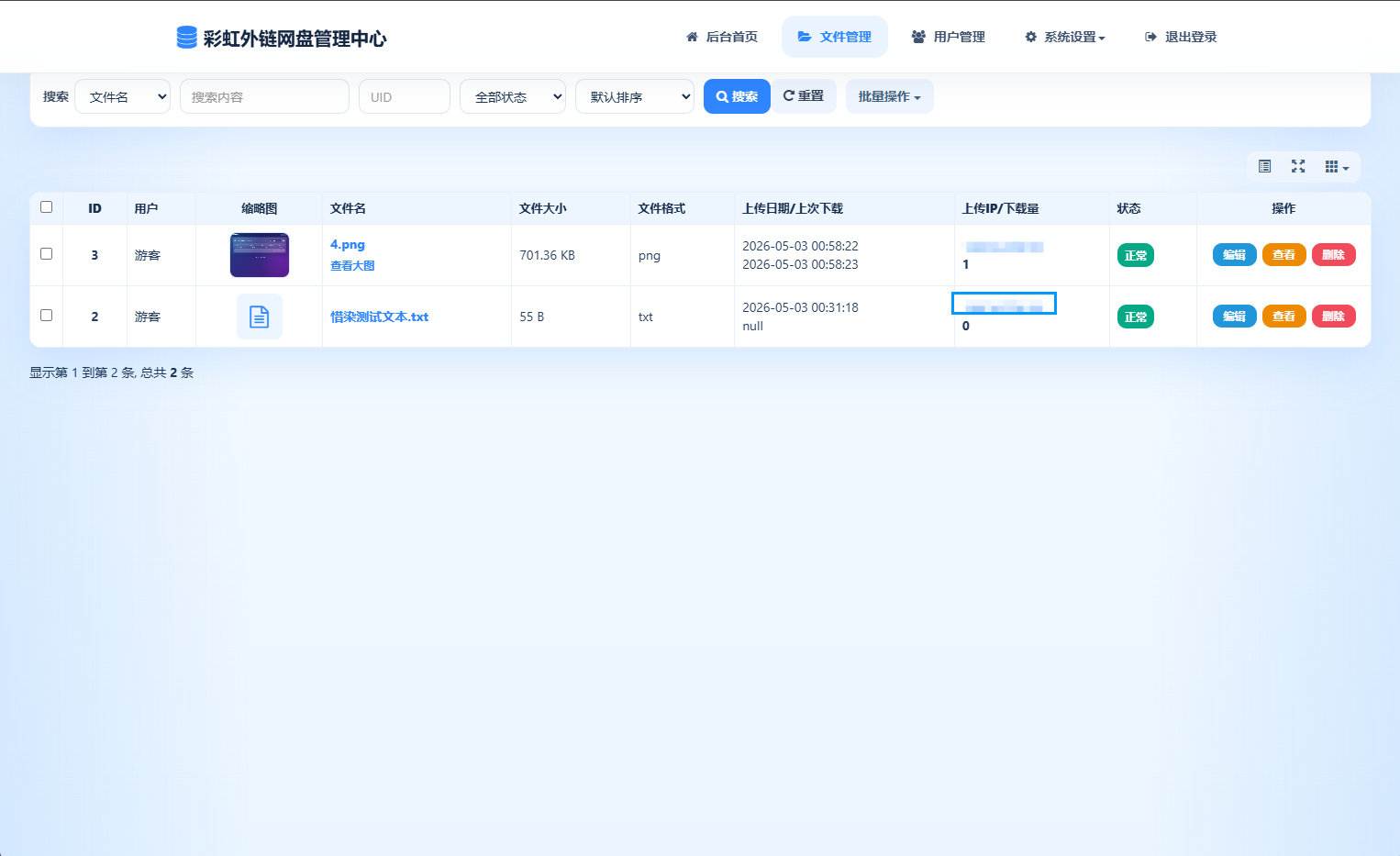Screen dimensions: 1400x856
Task: Open the 用户管理 menu item
Action: (x=949, y=37)
